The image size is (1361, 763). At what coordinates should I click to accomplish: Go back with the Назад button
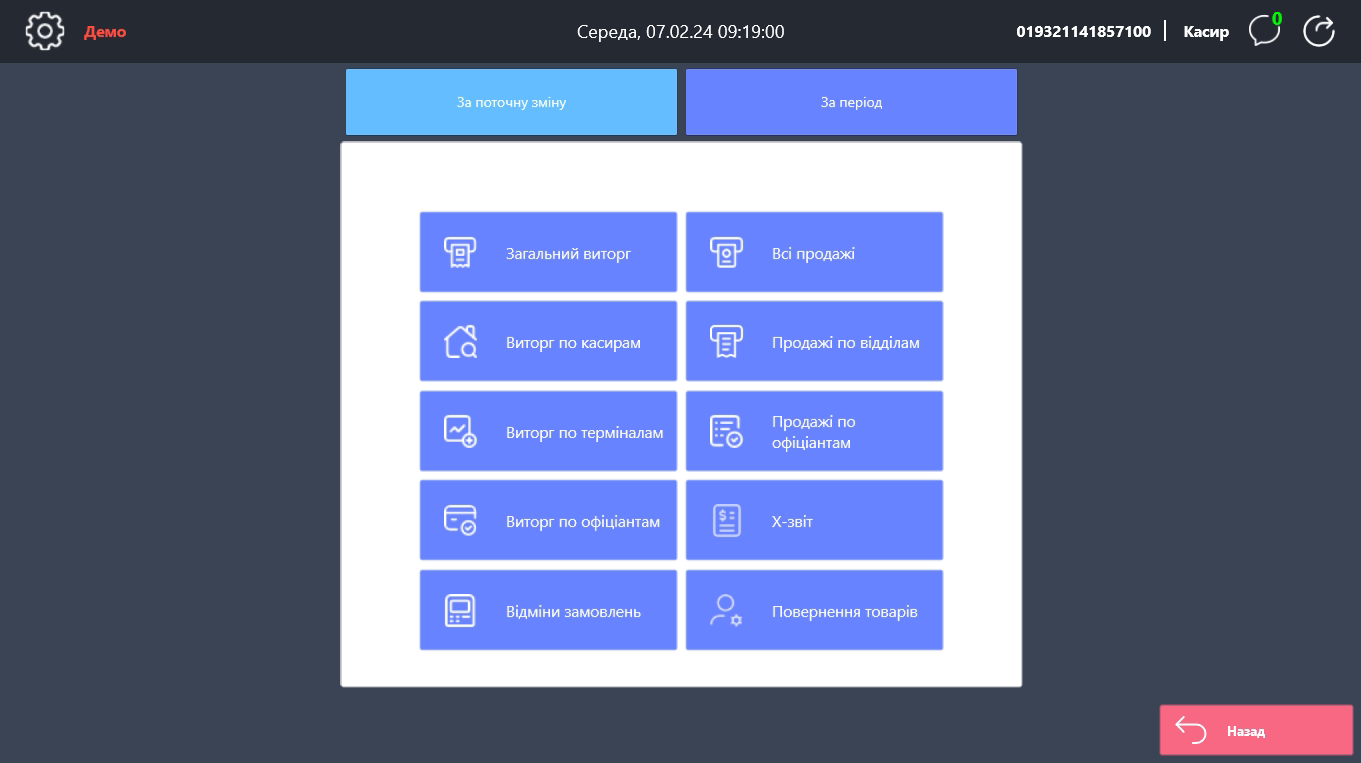pos(1255,731)
